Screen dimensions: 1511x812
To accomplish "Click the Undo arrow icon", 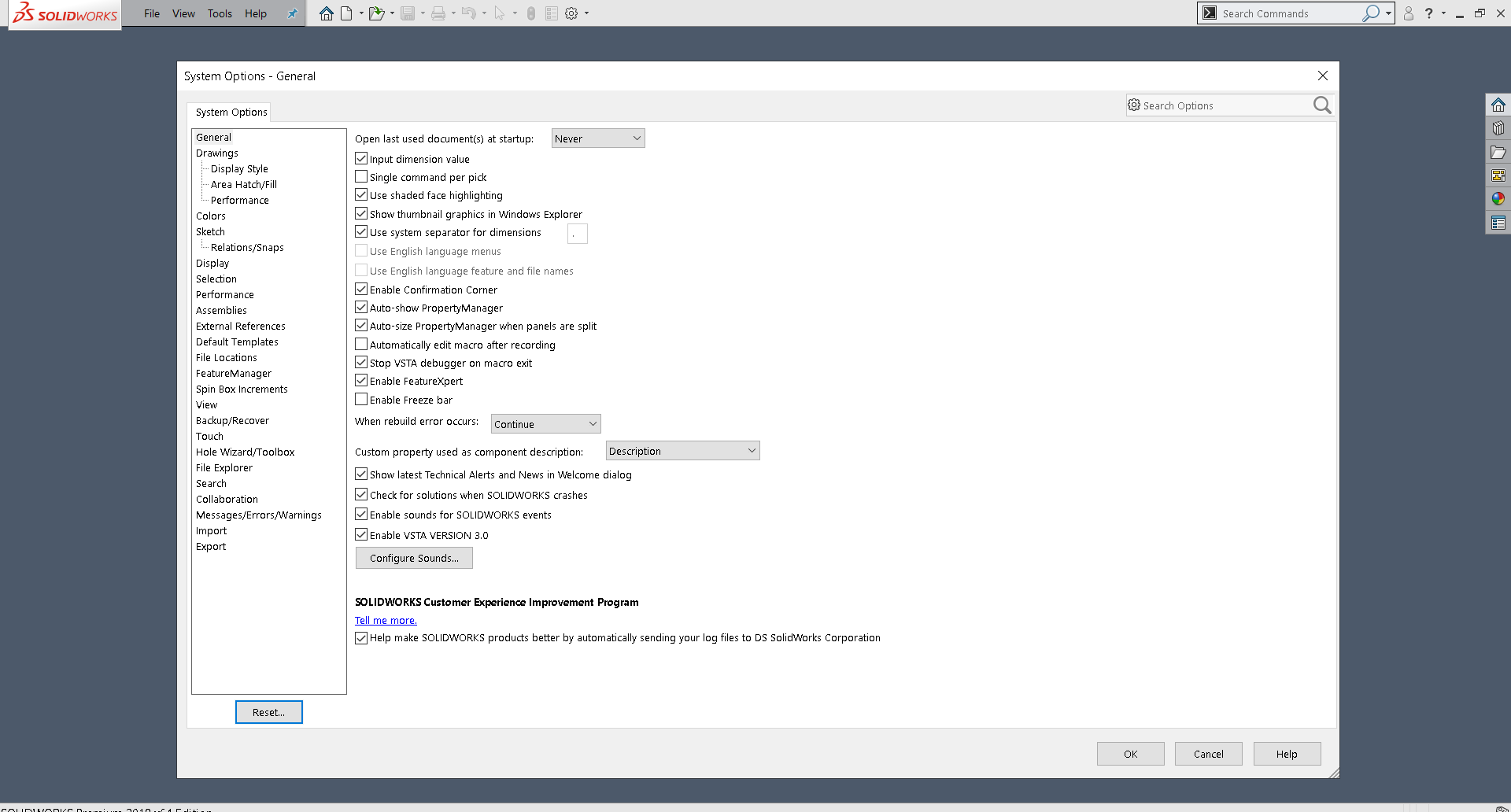I will click(469, 13).
